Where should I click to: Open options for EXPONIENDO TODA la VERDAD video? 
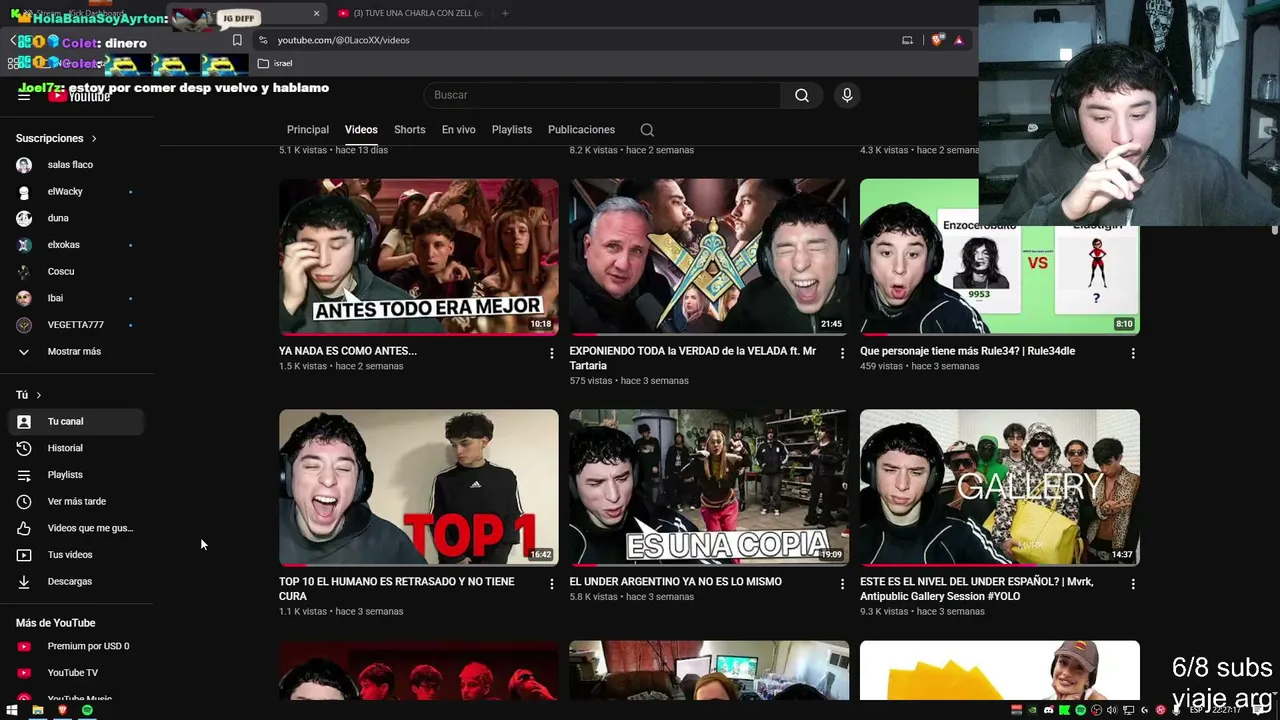(x=842, y=353)
